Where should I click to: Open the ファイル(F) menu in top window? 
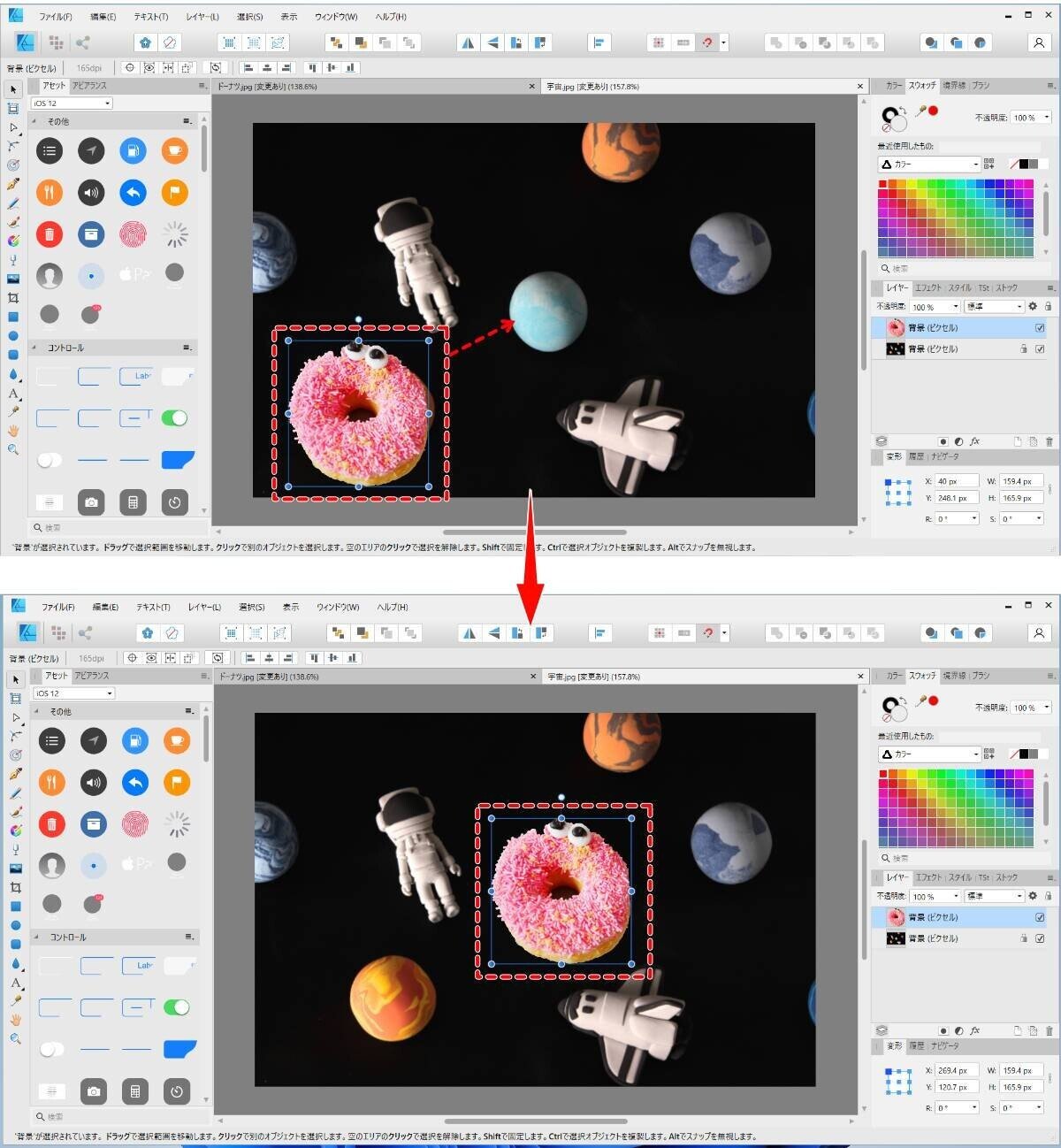(56, 17)
